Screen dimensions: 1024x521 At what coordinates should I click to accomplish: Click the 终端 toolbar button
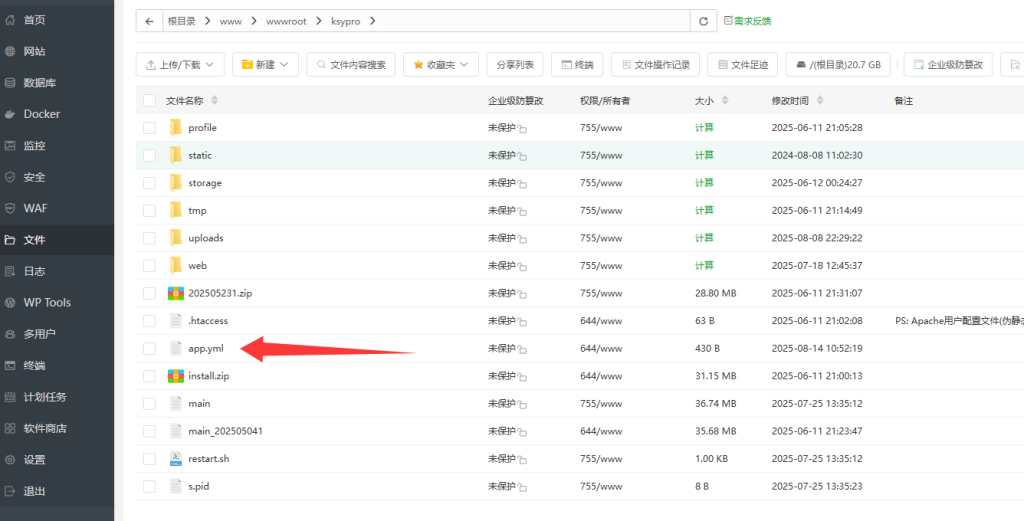pos(576,65)
